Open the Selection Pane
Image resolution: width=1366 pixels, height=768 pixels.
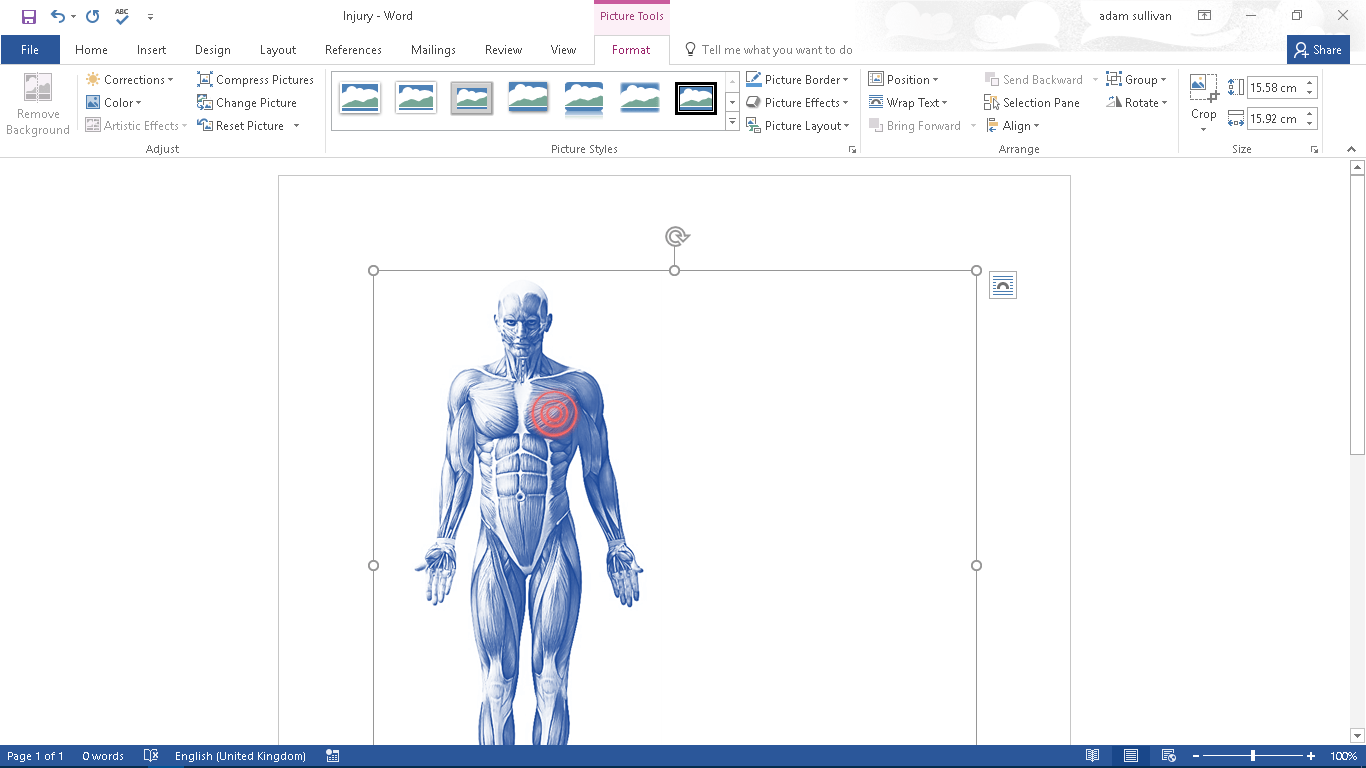[1032, 102]
